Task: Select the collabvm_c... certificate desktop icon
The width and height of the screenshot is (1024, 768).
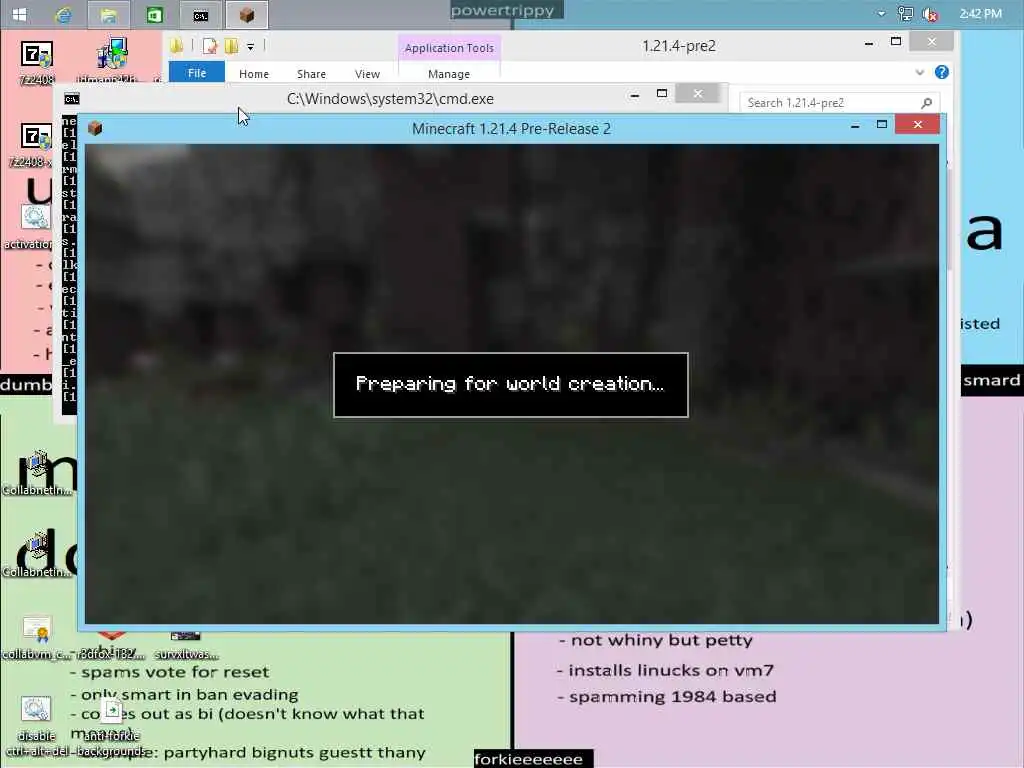Action: [37, 637]
